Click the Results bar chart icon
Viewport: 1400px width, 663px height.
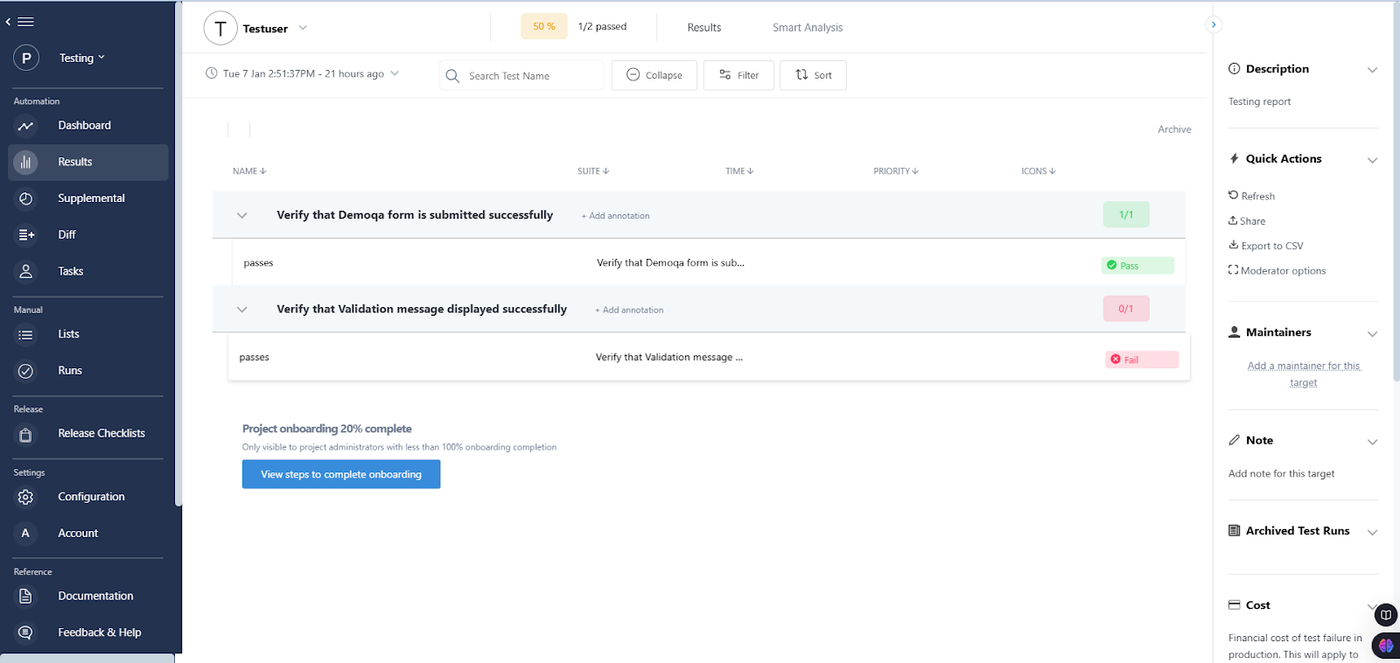26,162
